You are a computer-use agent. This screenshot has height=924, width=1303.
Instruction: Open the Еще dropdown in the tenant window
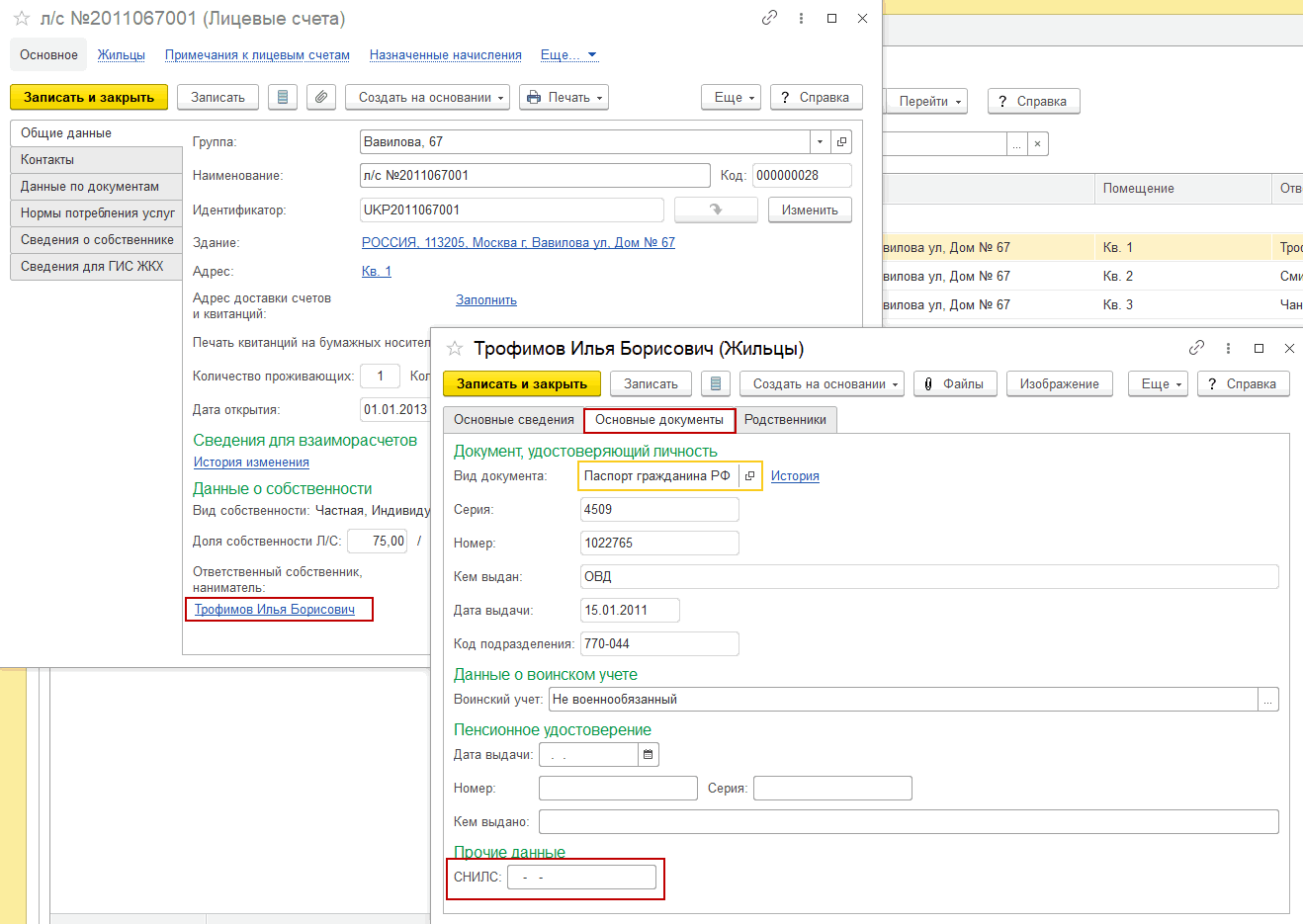tap(1158, 384)
